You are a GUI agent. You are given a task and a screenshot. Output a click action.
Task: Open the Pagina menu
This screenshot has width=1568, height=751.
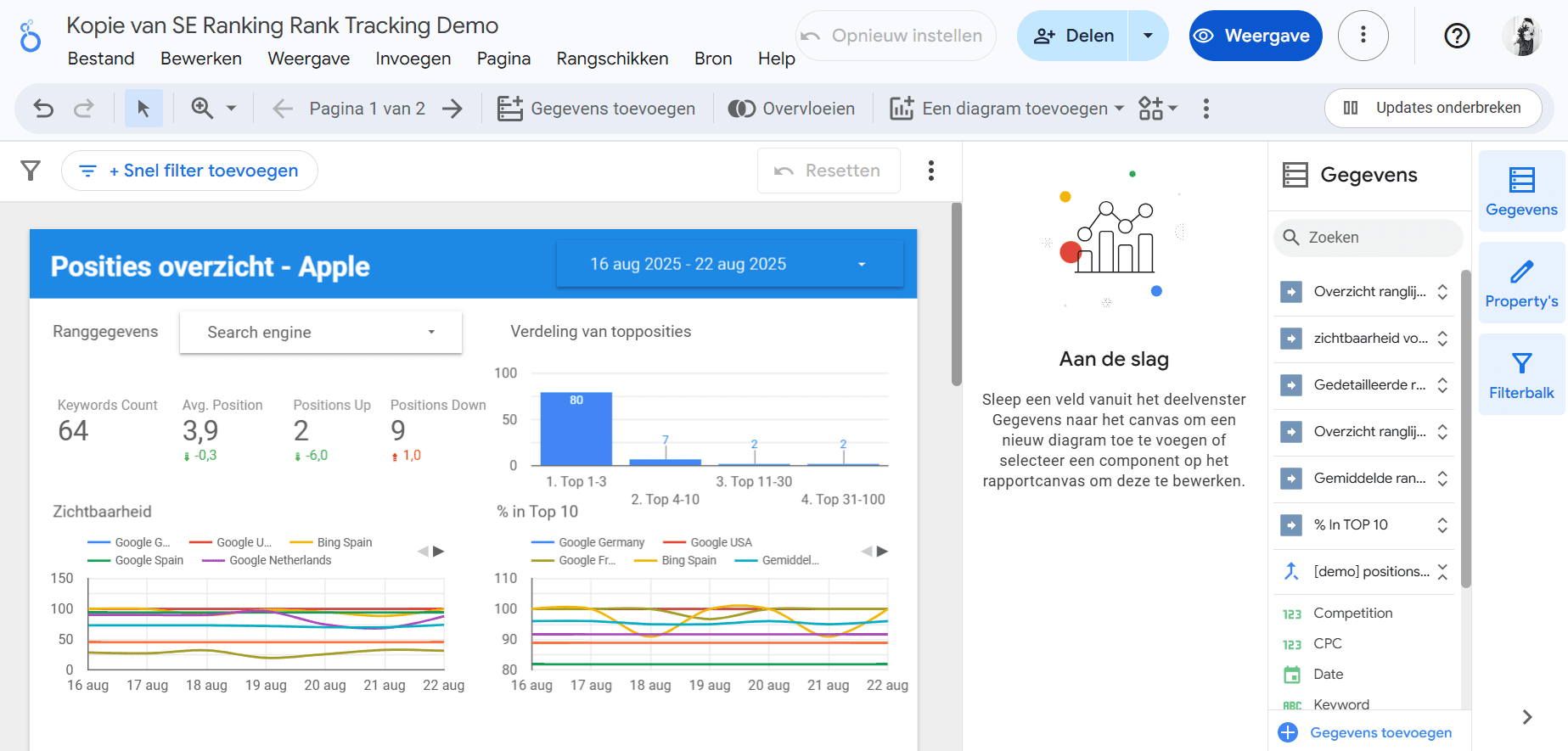[x=503, y=59]
